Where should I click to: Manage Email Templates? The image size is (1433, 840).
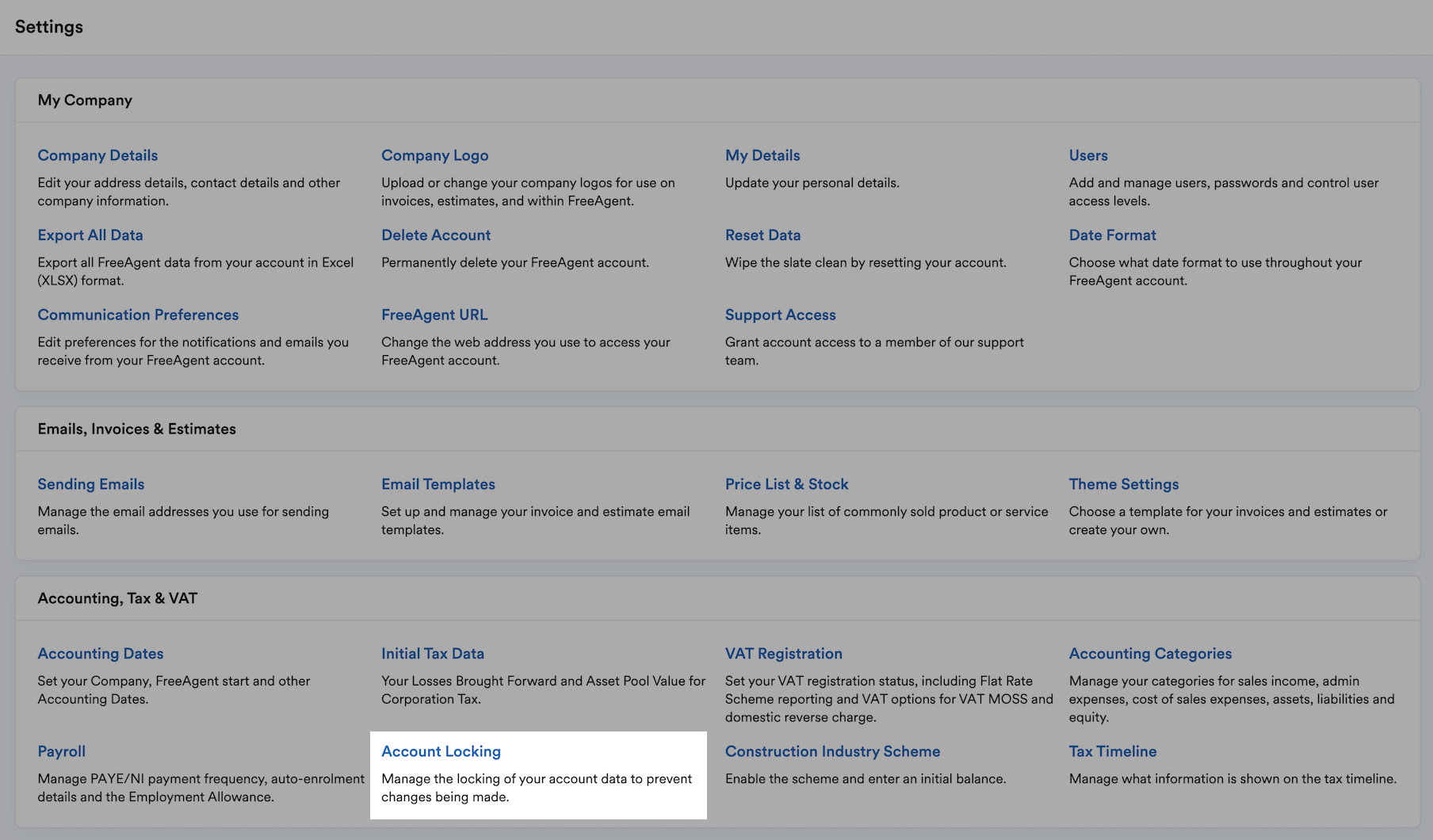coord(438,484)
